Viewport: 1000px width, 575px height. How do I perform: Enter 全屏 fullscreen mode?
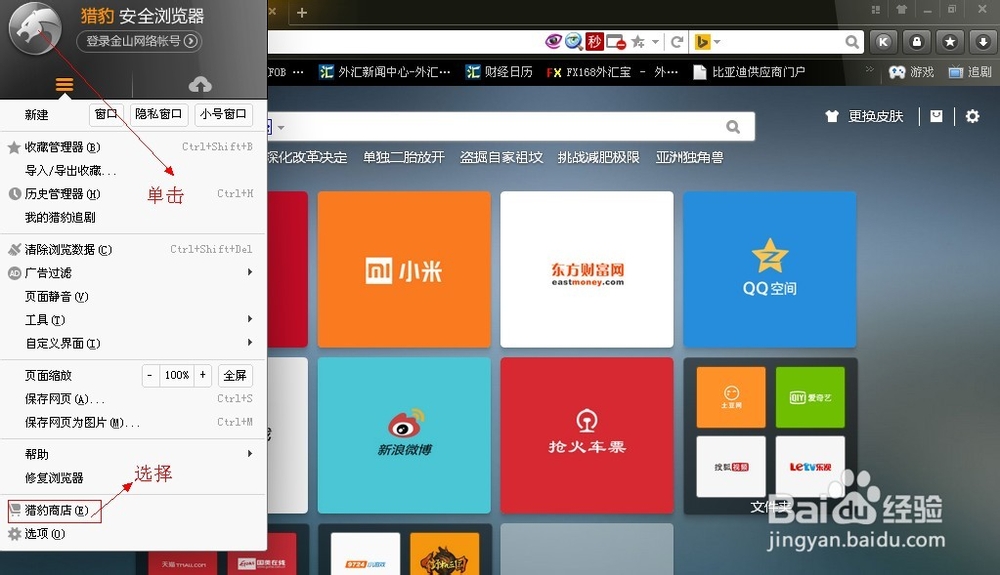(x=235, y=375)
